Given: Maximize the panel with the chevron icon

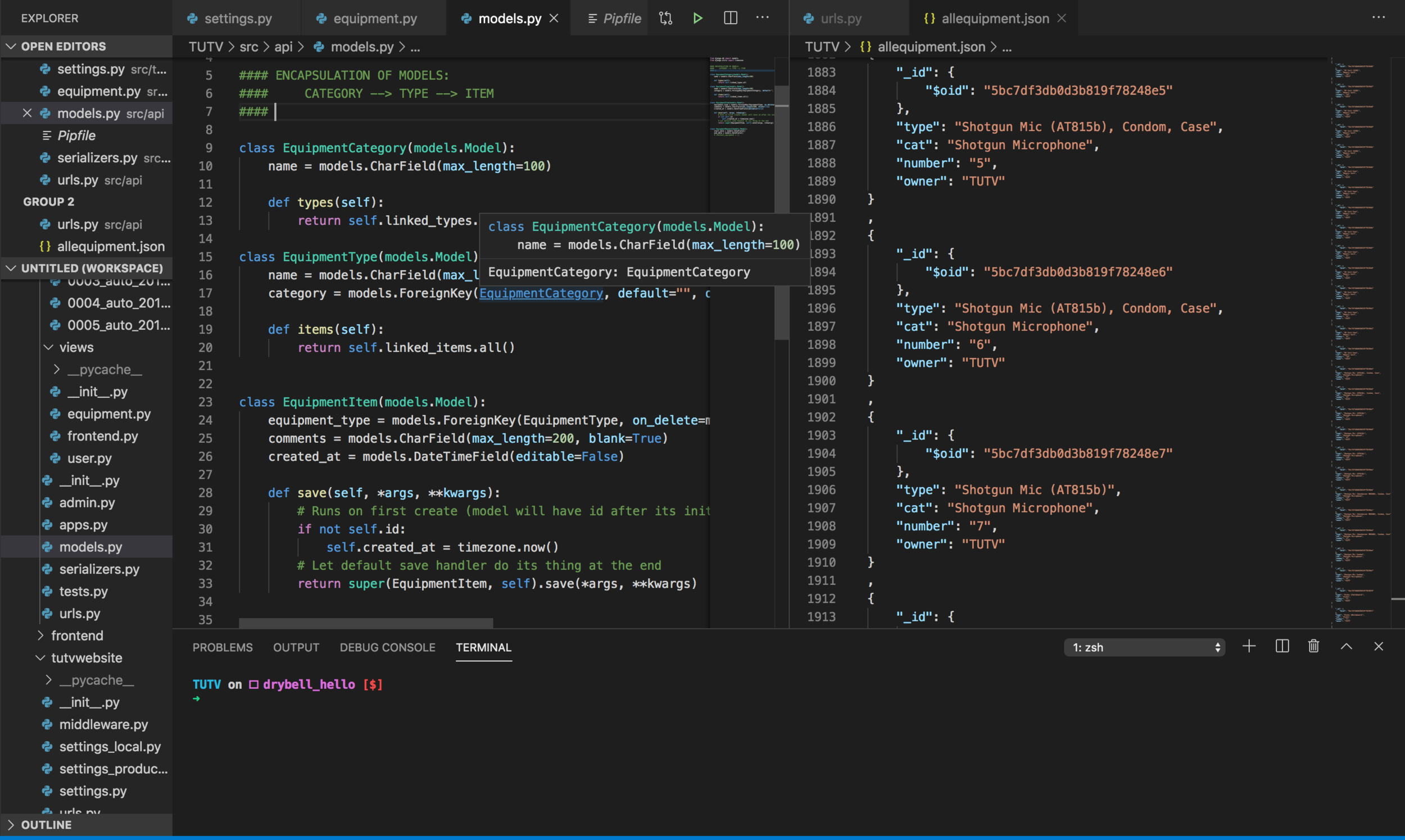Looking at the screenshot, I should point(1347,646).
